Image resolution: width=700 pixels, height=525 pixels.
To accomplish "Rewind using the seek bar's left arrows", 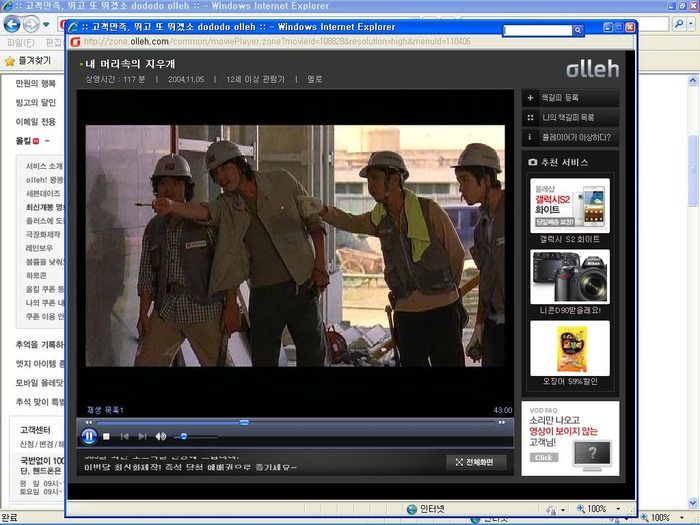I will click(x=88, y=422).
